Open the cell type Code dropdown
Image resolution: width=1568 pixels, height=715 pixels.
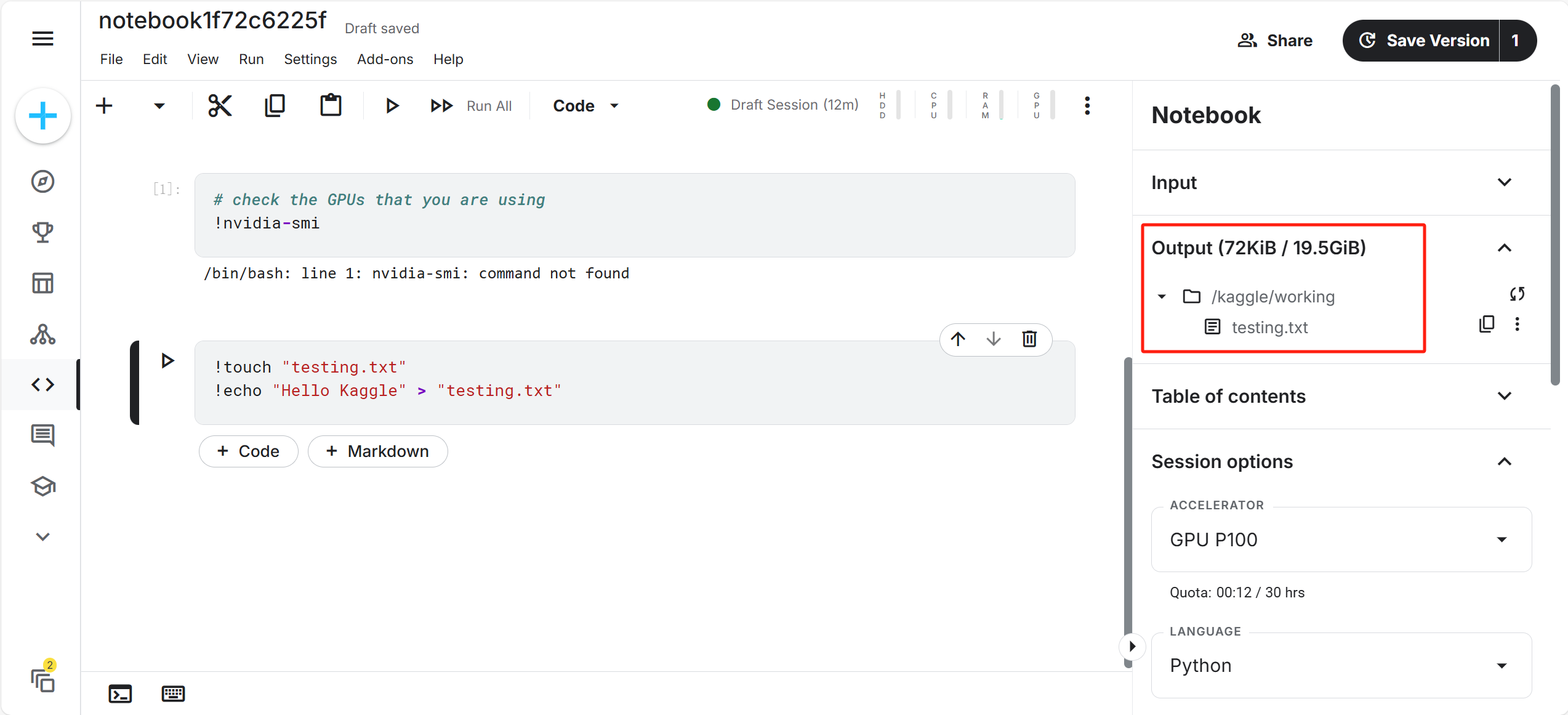(x=585, y=106)
